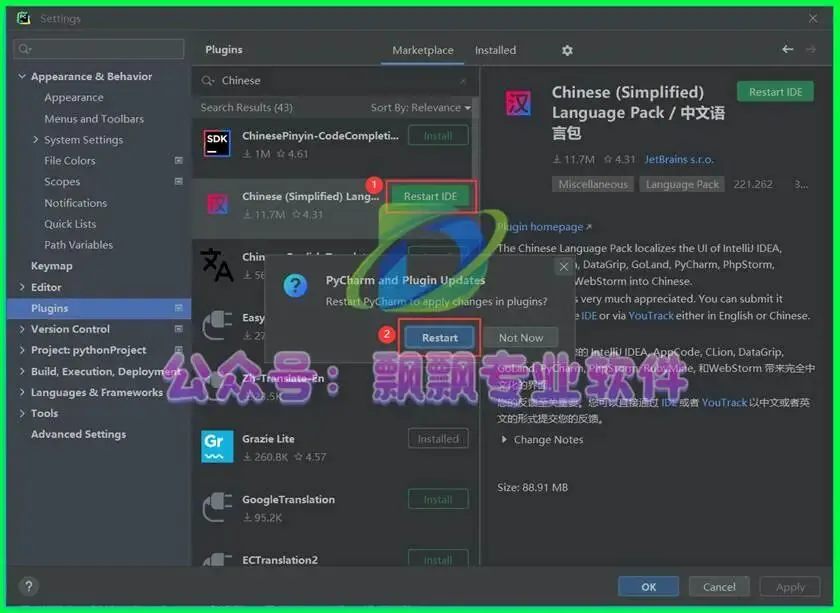Switch to the Marketplace tab
Viewport: 840px width, 613px height.
pyautogui.click(x=423, y=50)
